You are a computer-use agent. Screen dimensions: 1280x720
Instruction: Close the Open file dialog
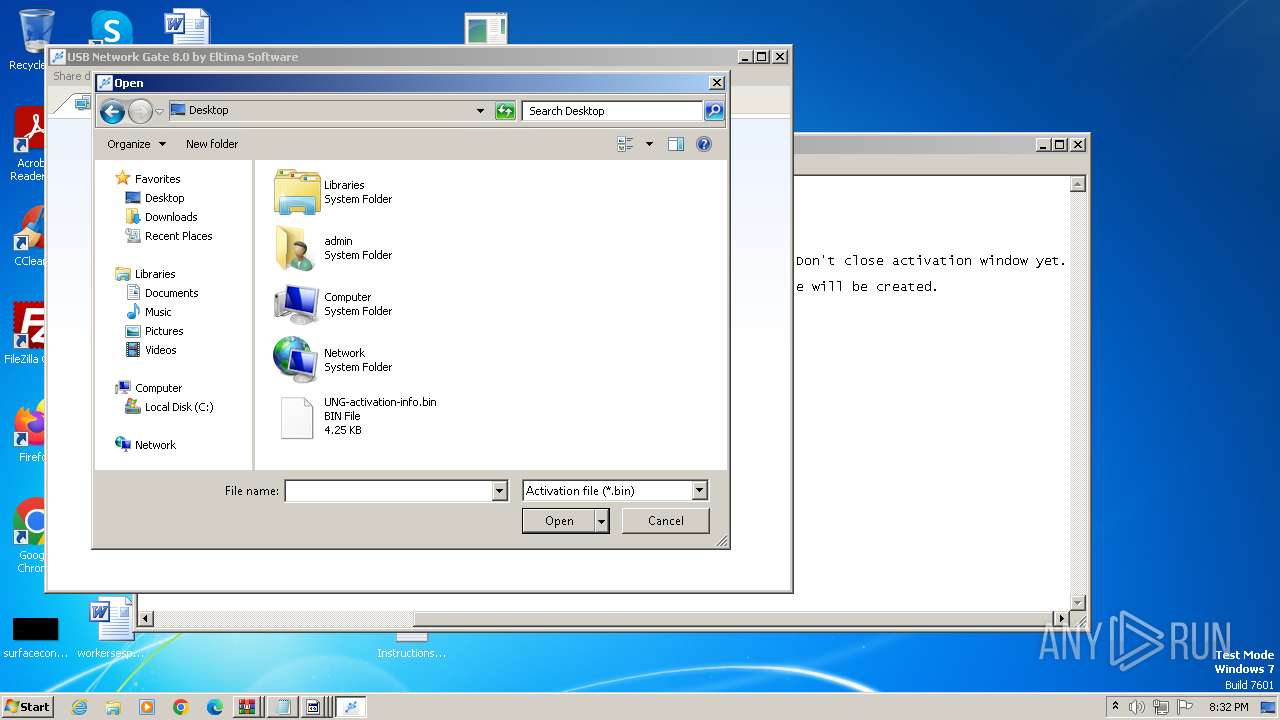point(716,83)
